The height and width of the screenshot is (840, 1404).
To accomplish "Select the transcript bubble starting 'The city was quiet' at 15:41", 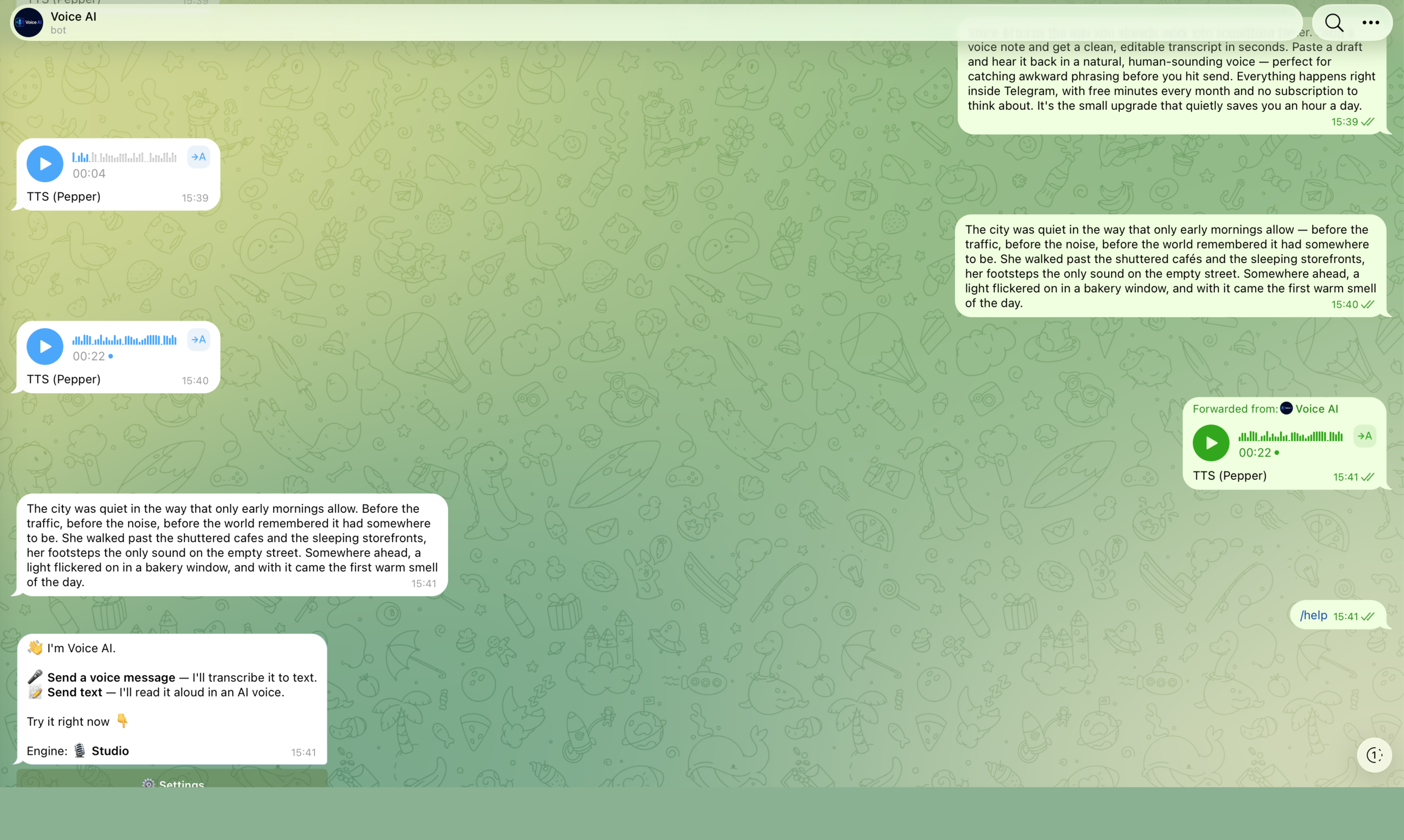I will pos(232,544).
